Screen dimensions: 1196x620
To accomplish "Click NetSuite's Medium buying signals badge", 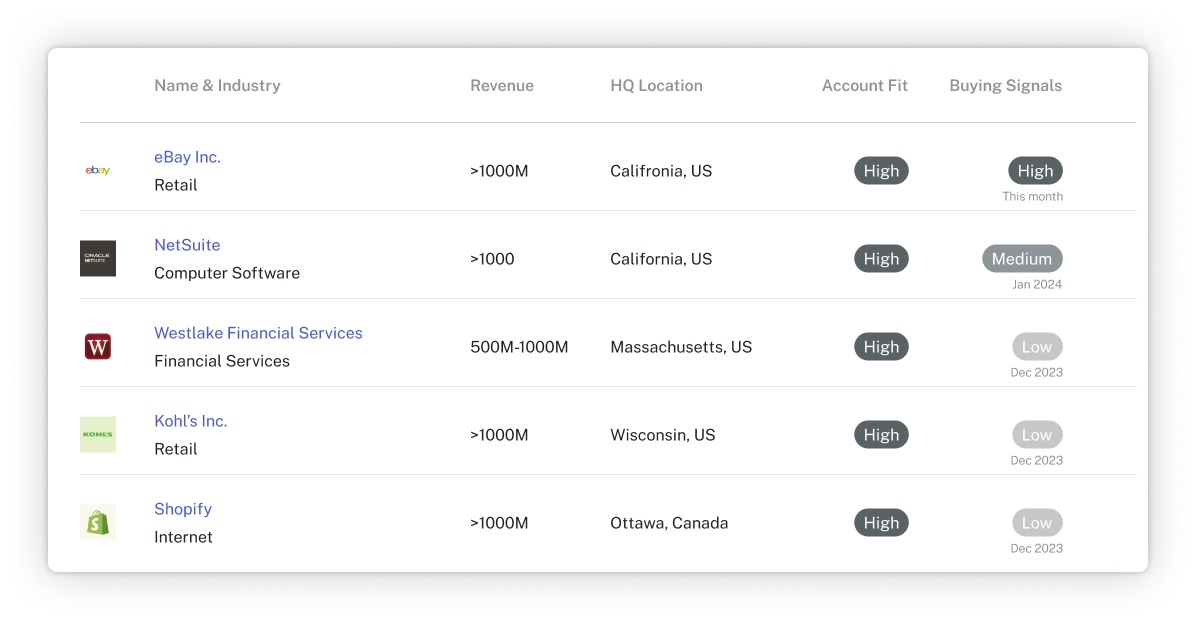I will [1022, 259].
